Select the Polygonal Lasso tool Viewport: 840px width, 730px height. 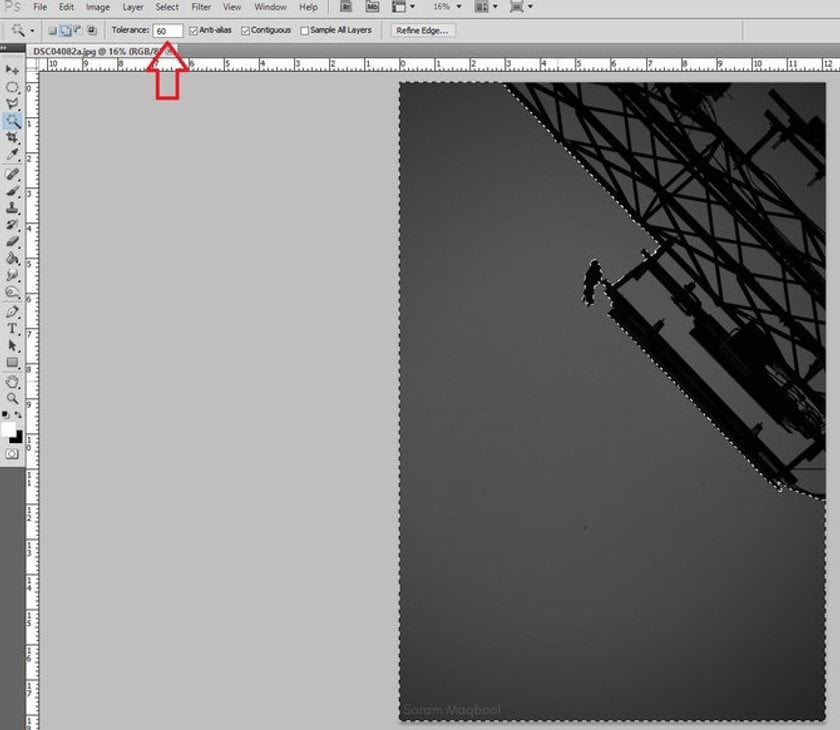click(12, 104)
